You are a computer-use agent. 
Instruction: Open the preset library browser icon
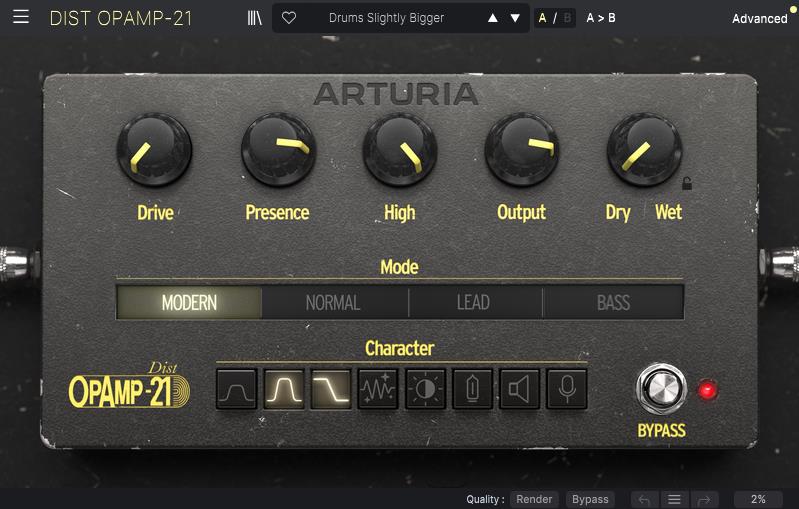click(x=254, y=18)
